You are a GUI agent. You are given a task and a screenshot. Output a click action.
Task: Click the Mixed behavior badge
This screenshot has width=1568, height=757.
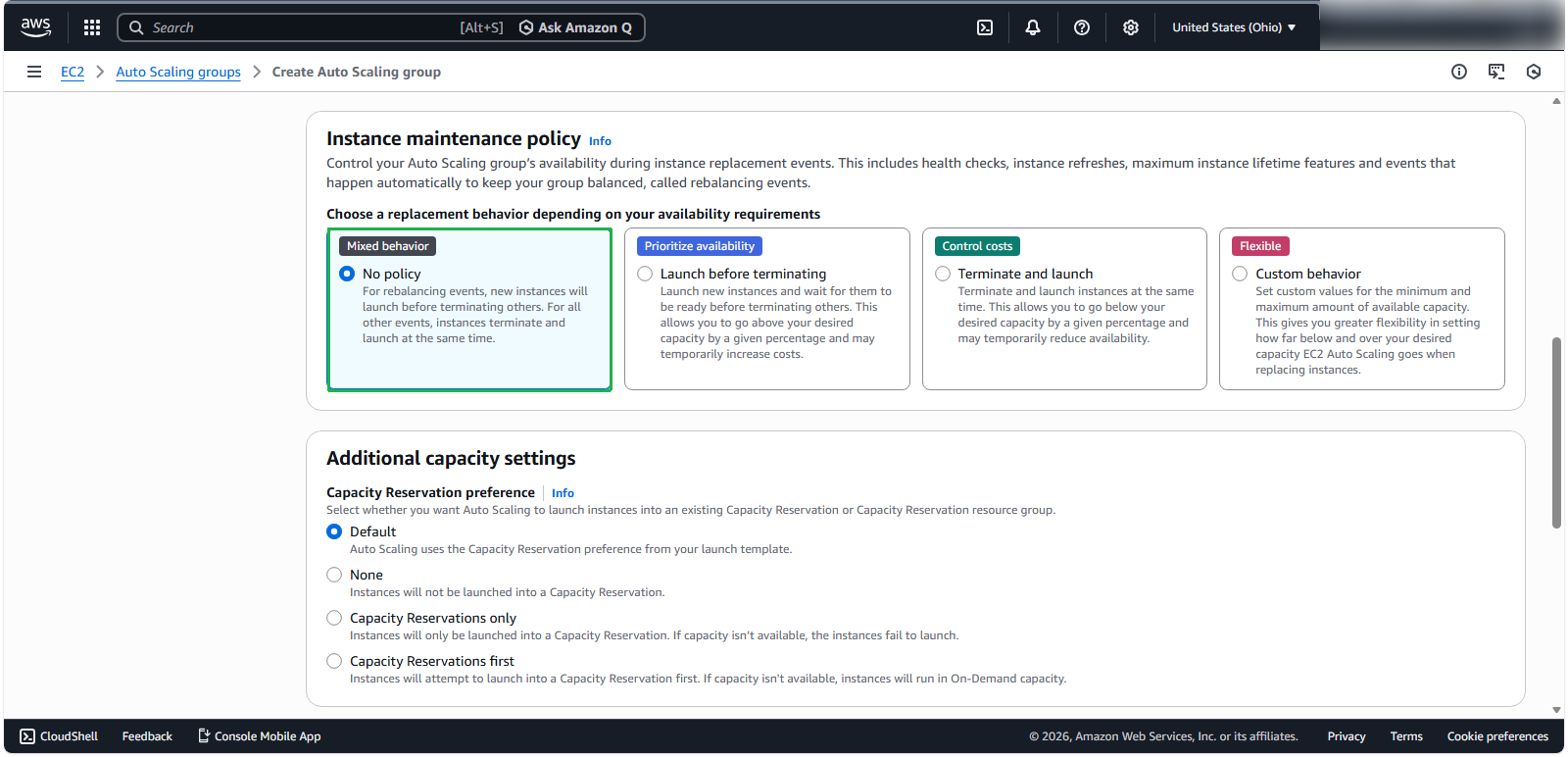387,246
